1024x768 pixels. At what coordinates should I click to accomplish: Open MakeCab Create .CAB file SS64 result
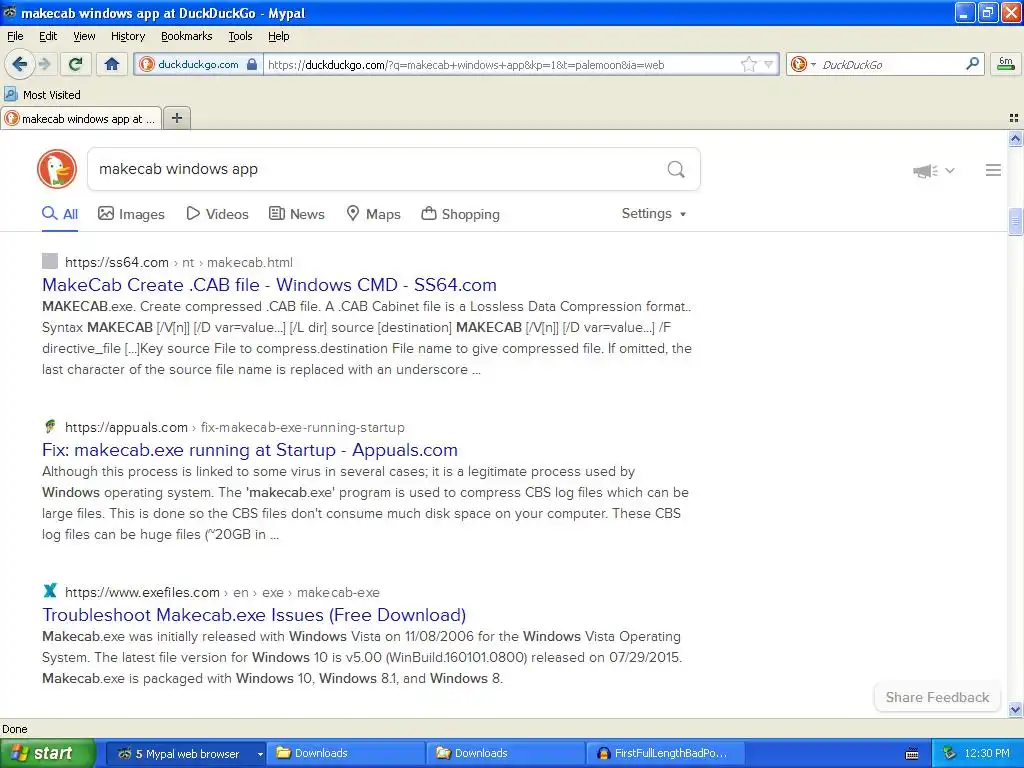269,285
